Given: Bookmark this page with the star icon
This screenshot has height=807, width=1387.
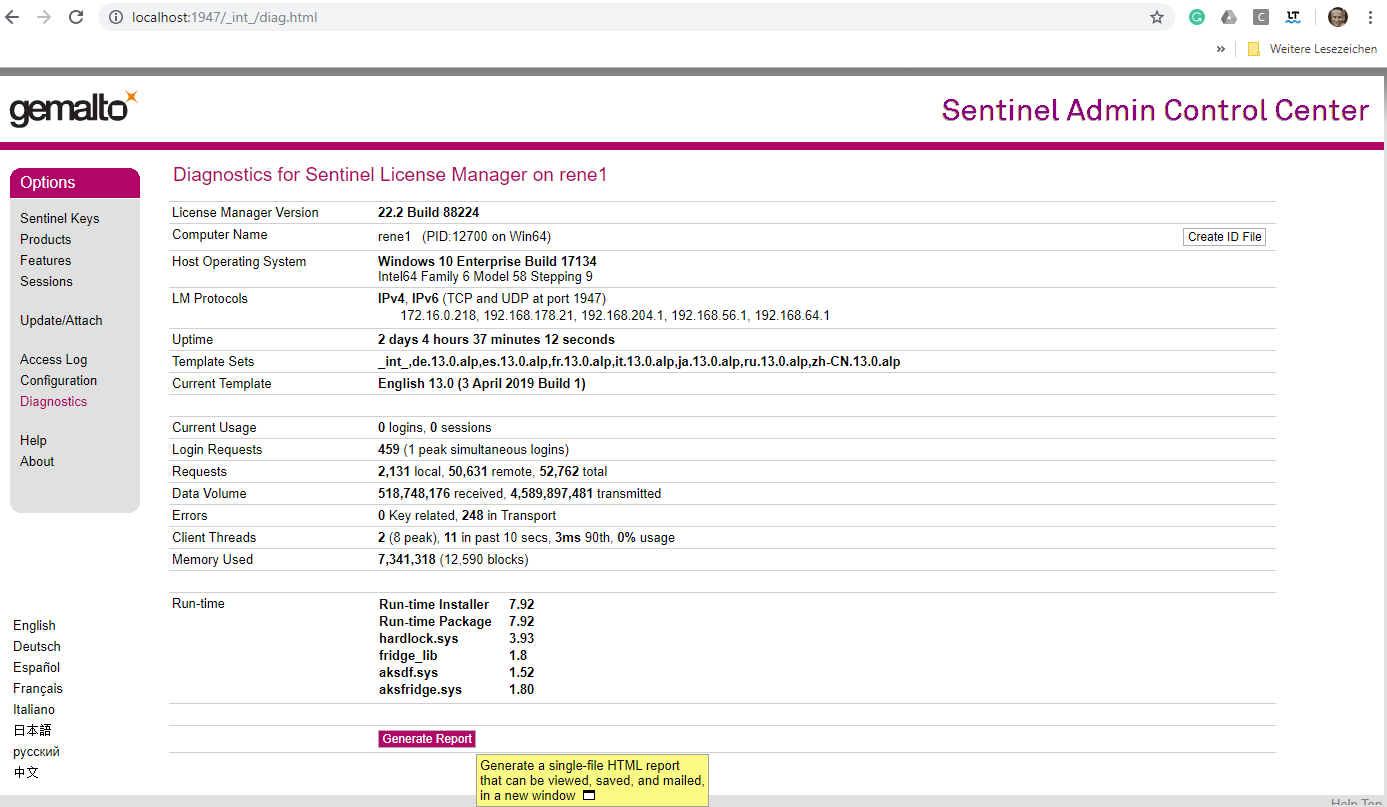Looking at the screenshot, I should tap(1157, 17).
